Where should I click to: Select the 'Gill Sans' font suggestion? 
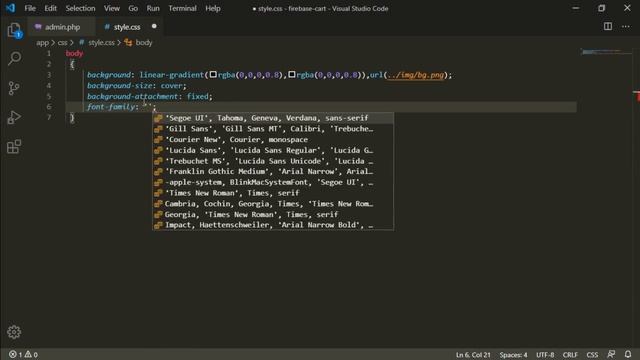pyautogui.click(x=273, y=129)
